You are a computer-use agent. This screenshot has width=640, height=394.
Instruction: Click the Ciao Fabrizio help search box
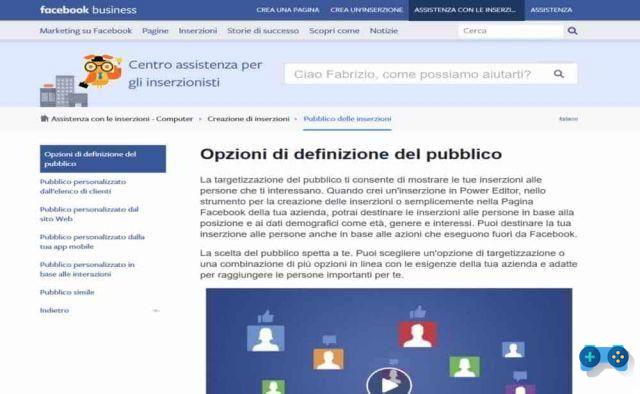point(431,74)
